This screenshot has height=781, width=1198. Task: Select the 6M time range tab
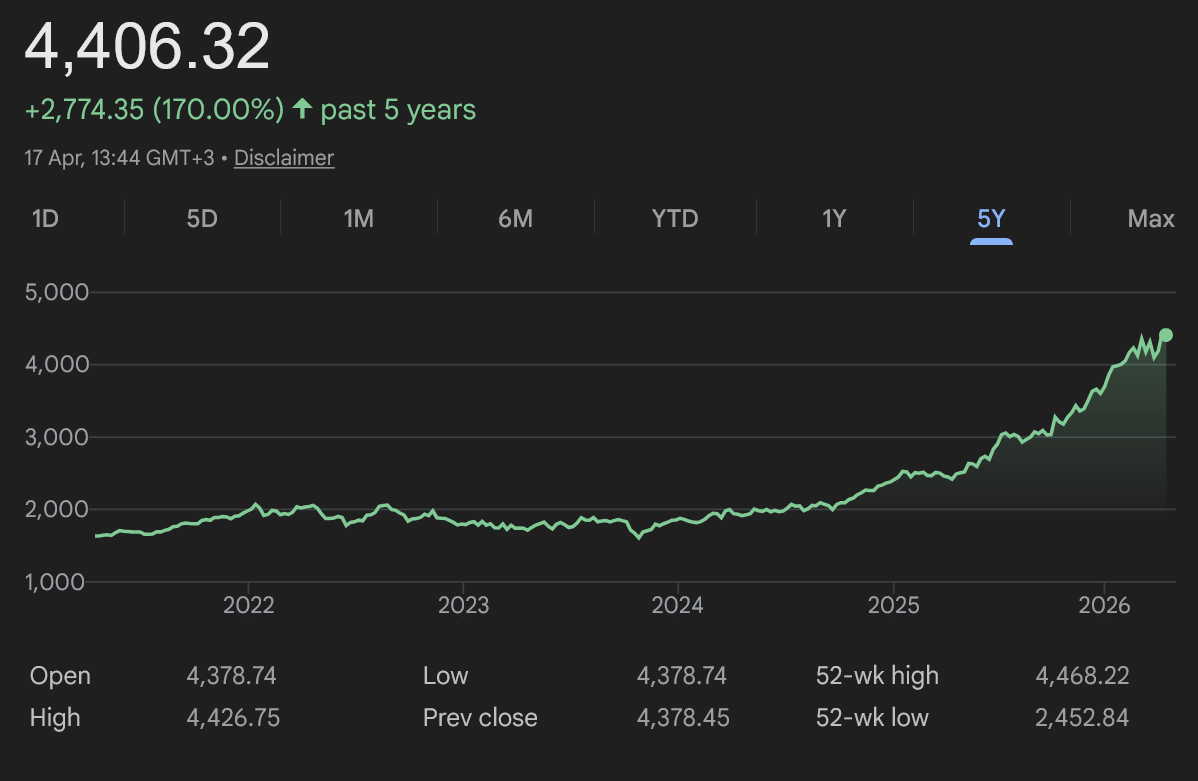(516, 219)
